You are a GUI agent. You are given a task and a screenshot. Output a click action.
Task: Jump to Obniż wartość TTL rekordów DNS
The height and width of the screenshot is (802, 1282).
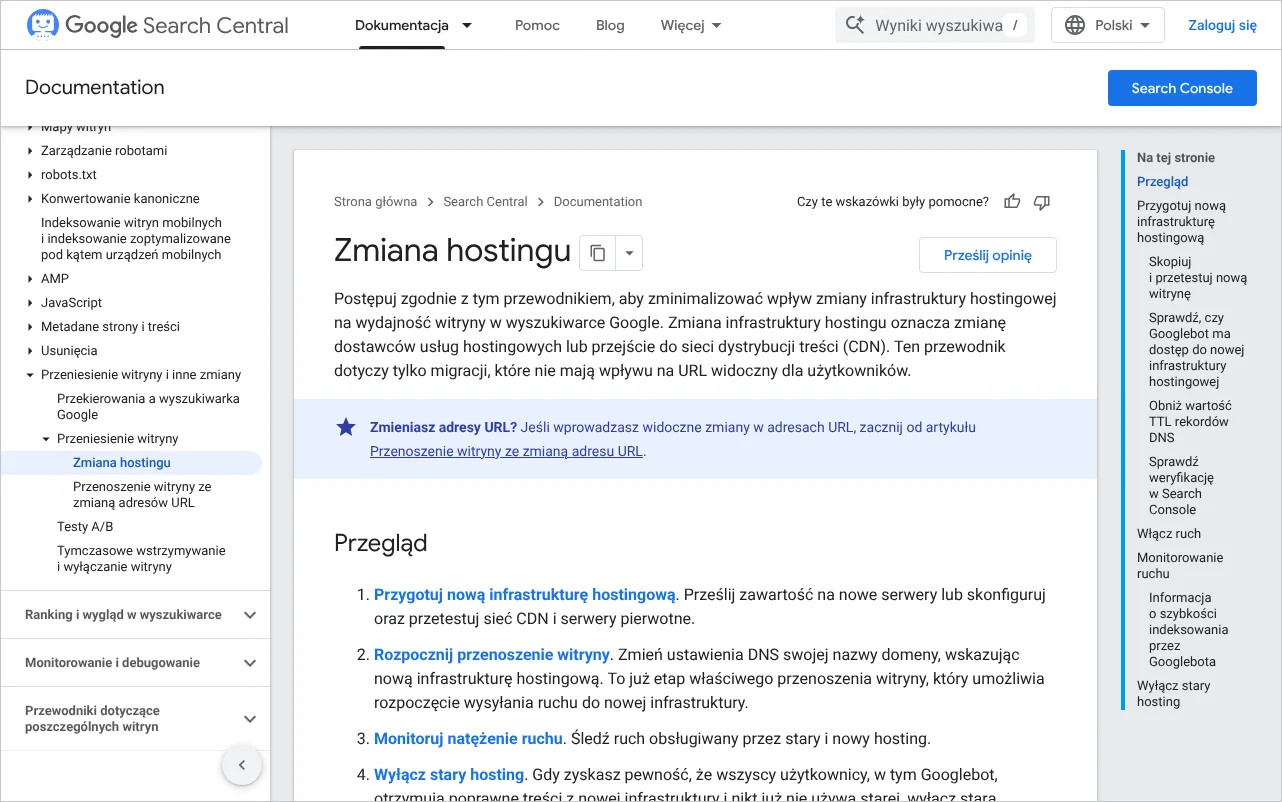[1190, 422]
